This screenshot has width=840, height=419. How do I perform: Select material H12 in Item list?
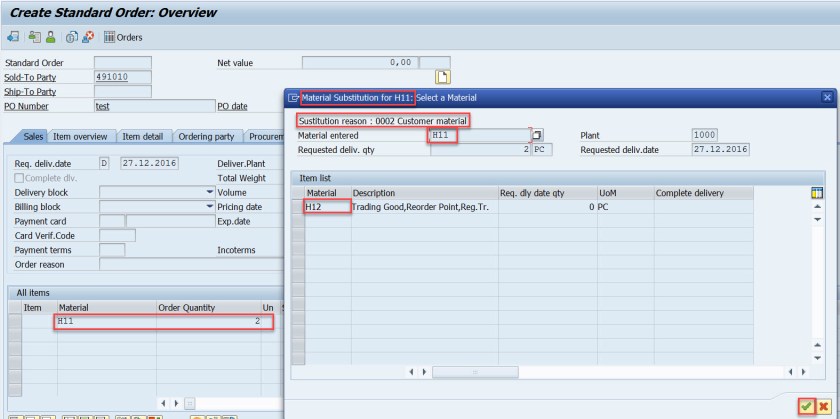[328, 207]
